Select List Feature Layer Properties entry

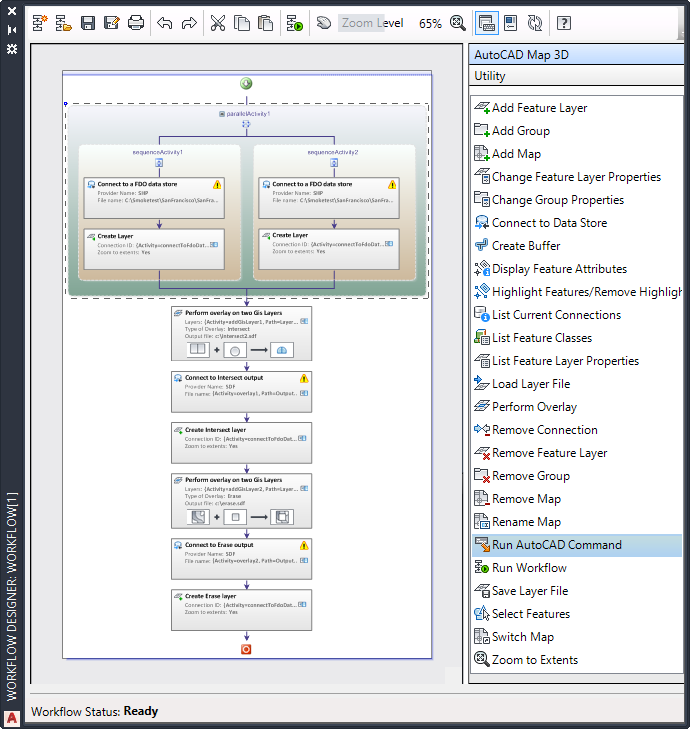pos(577,361)
